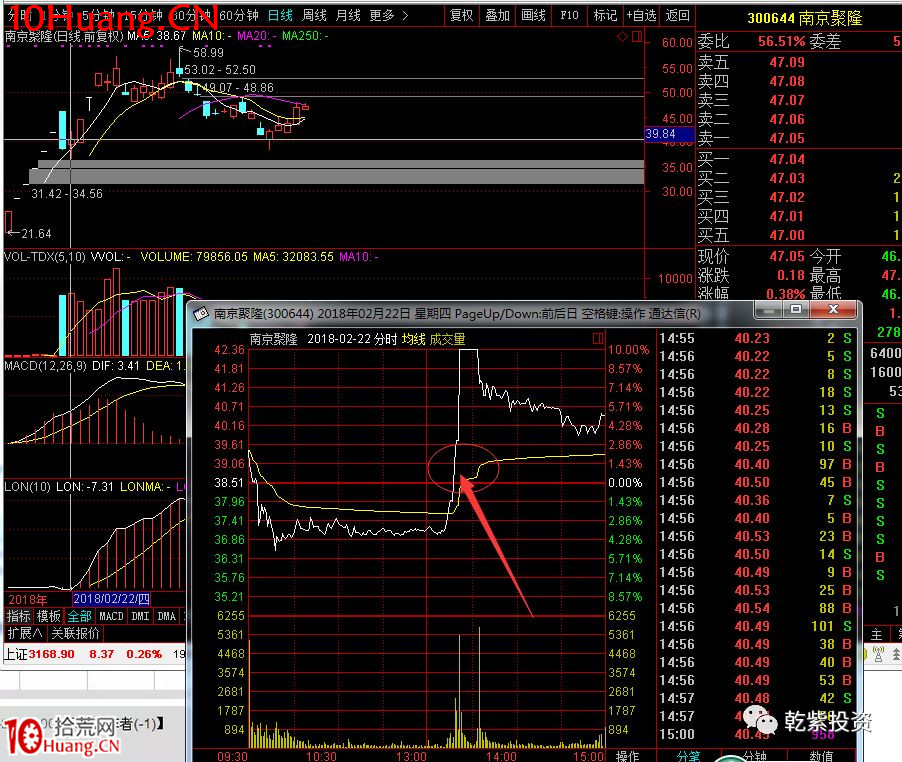This screenshot has height=762, width=902.
Task: Click 卖五 price 47.09
Action: click(x=787, y=62)
